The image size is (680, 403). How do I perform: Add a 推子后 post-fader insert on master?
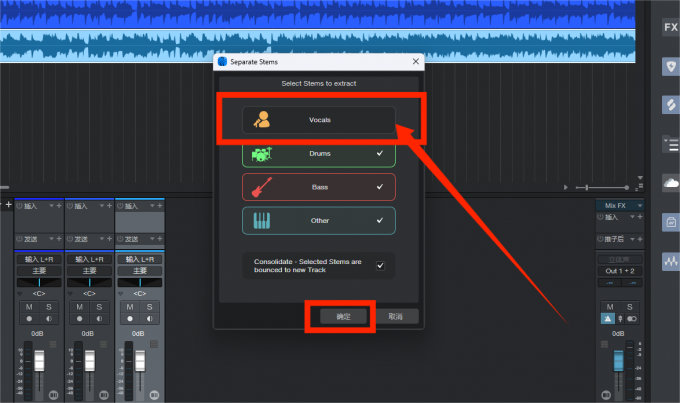[640, 239]
